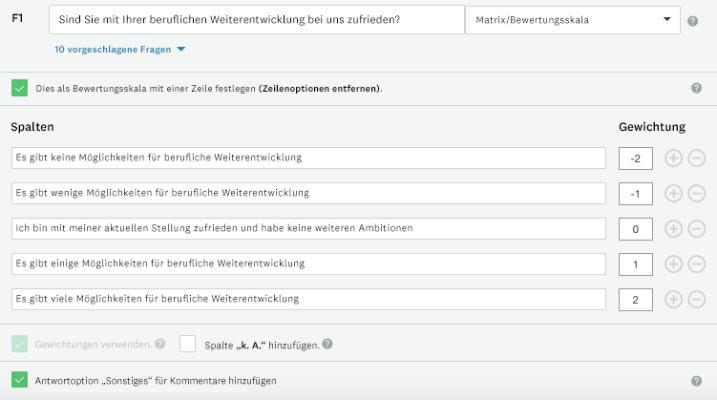Remove the column with weight 2
This screenshot has height=400, width=717.
point(696,299)
